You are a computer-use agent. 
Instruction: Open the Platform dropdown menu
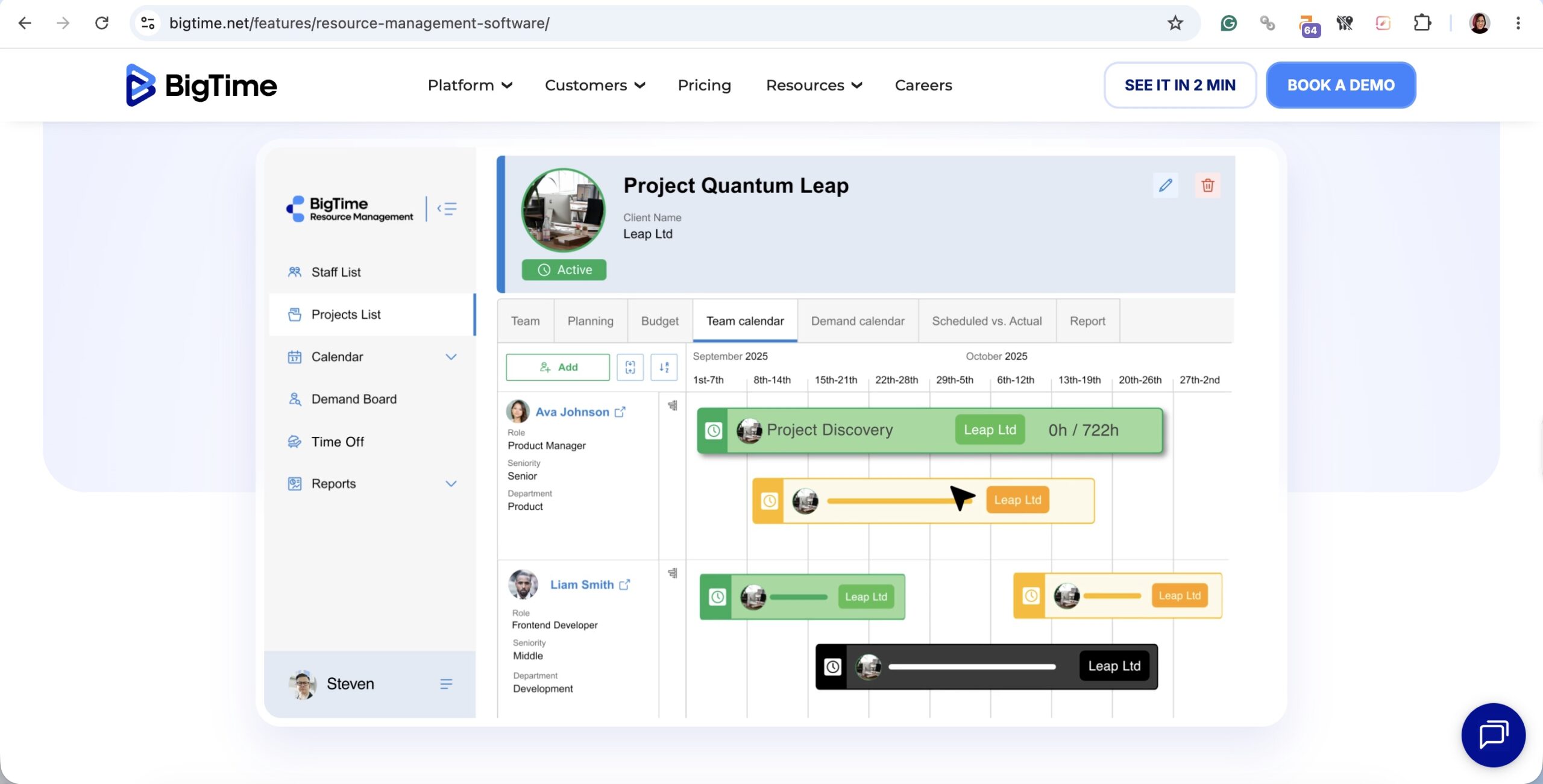tap(470, 85)
